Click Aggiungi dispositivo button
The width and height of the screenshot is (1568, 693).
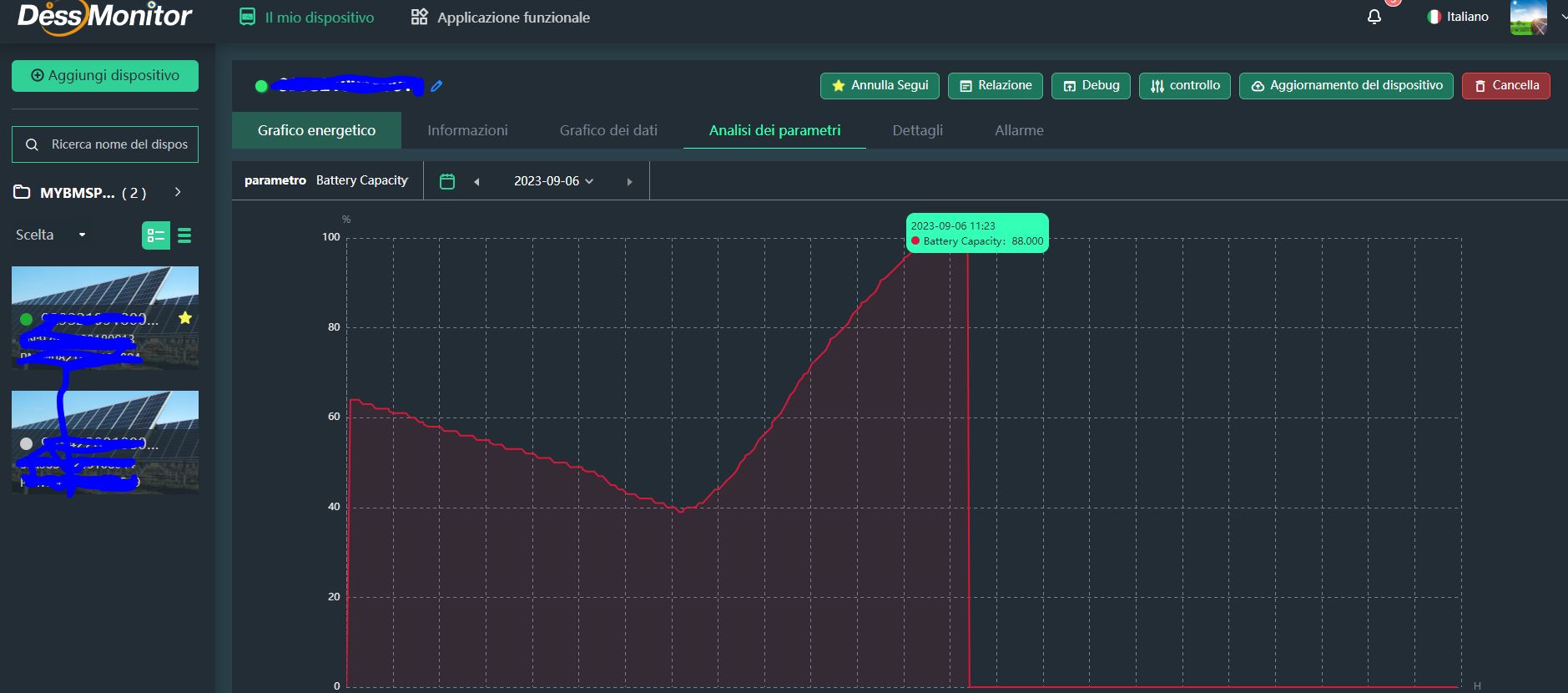point(105,76)
